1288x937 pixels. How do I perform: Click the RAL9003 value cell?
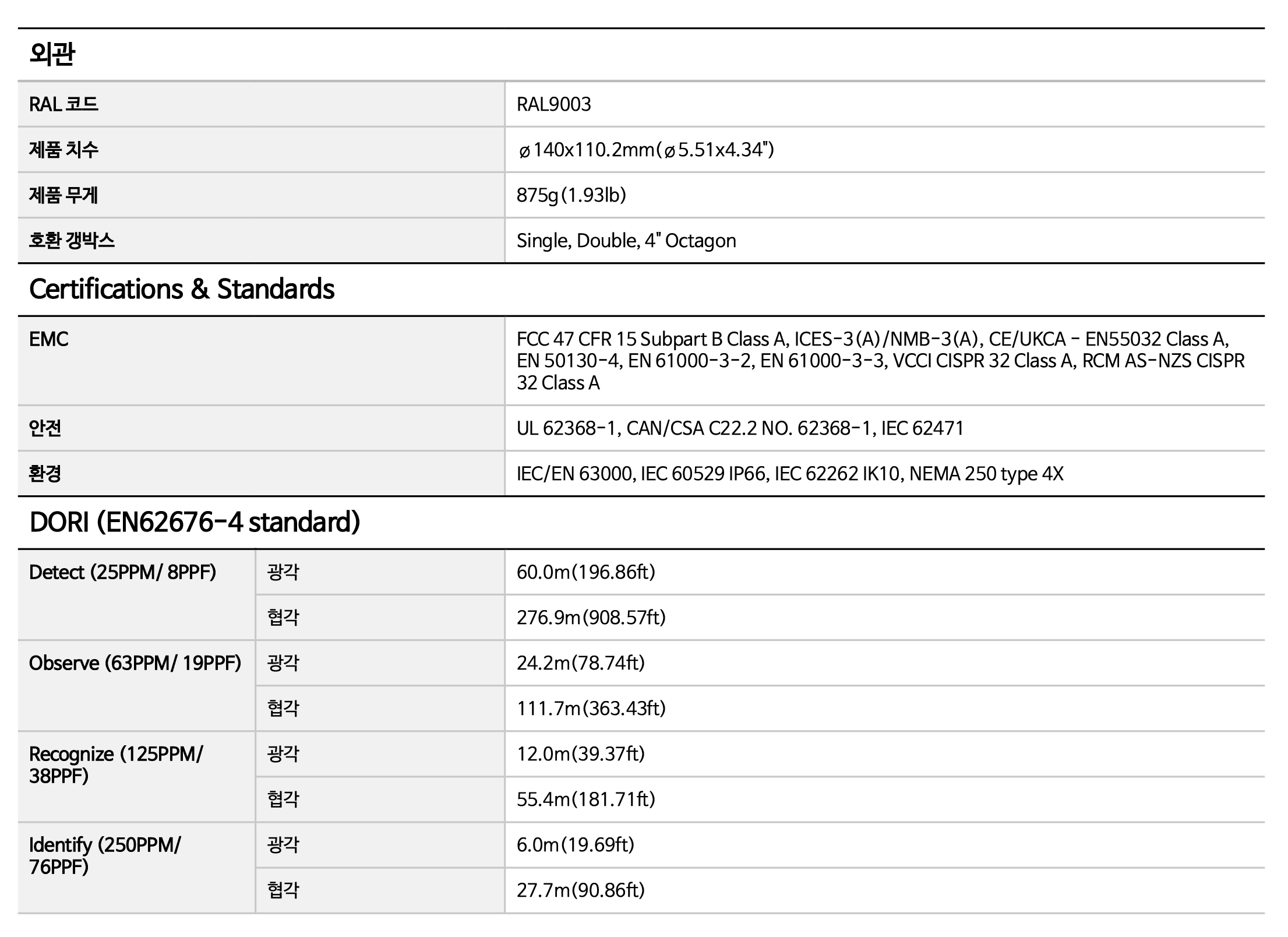553,104
